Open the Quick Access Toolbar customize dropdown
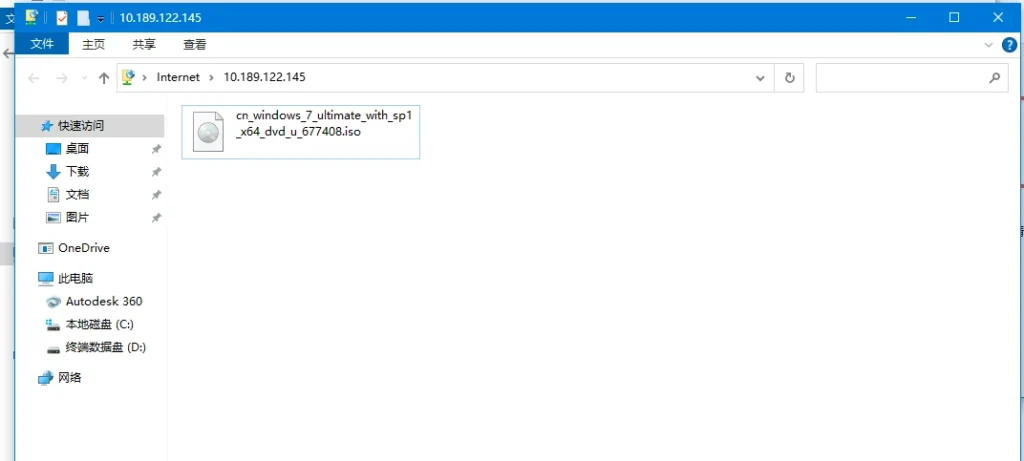Screen dimensions: 1024x461 coord(100,18)
